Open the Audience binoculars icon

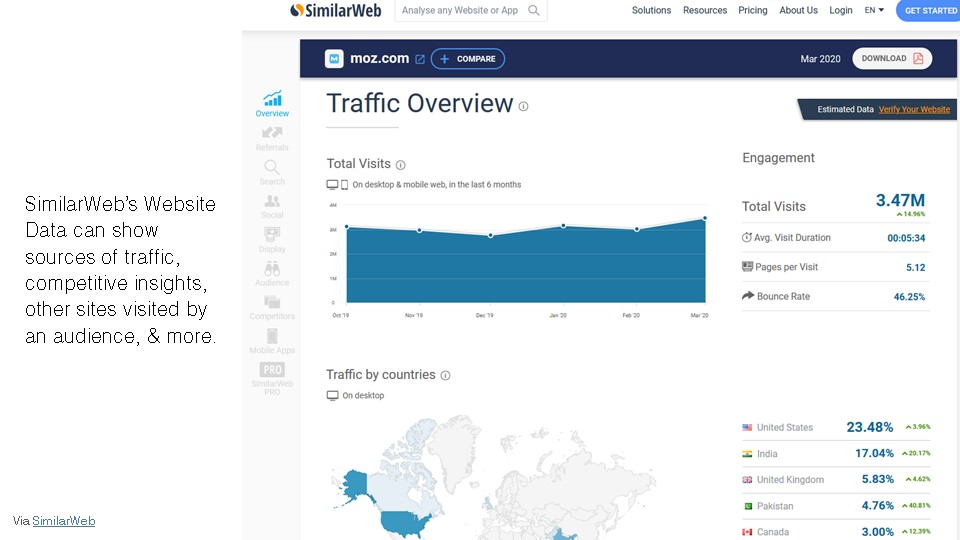pos(272,269)
